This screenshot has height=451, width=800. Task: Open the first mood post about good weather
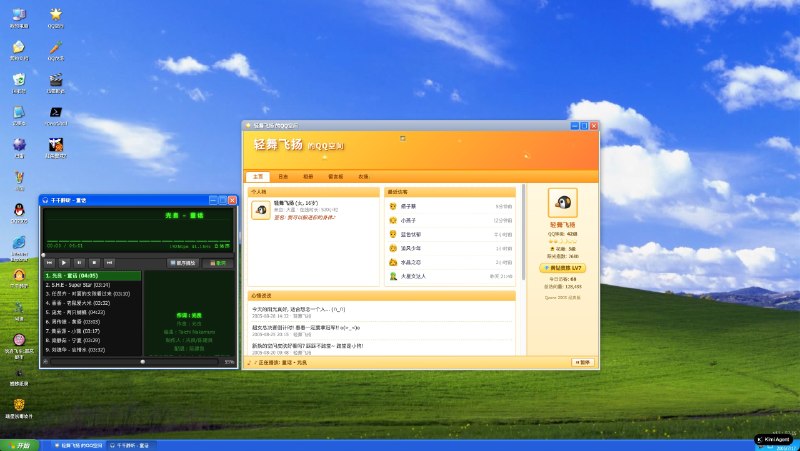pos(381,312)
